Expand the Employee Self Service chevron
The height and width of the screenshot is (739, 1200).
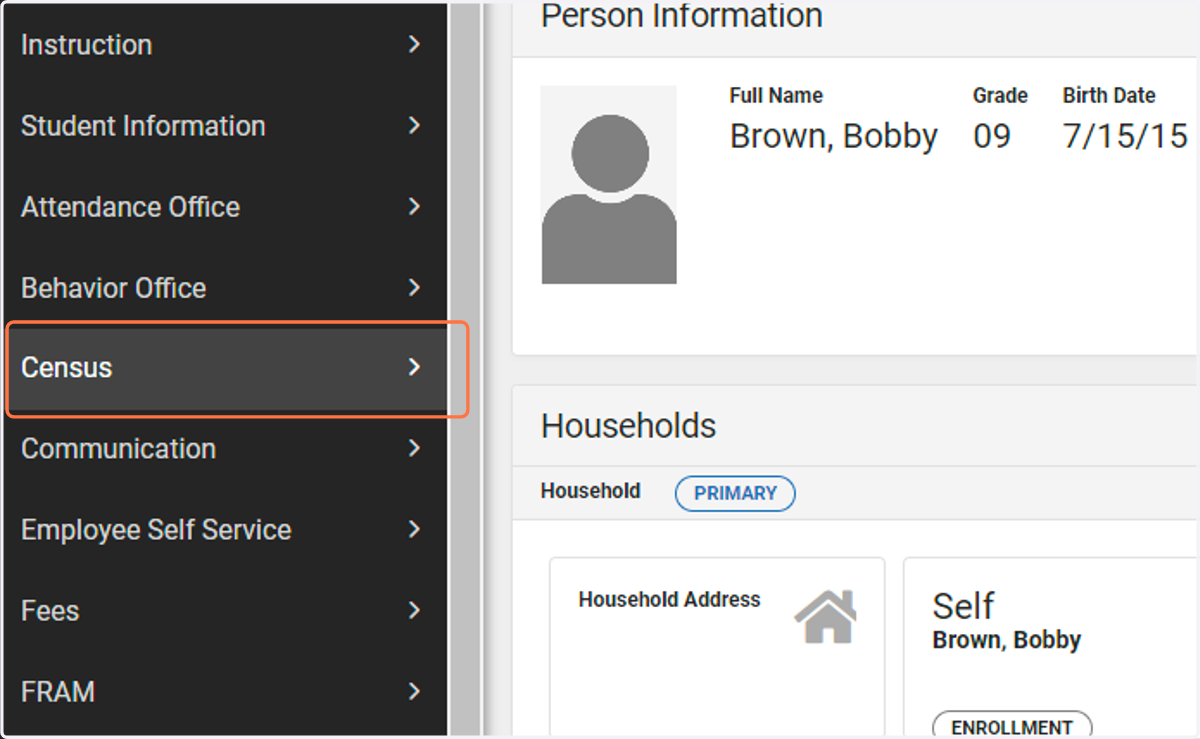(415, 530)
